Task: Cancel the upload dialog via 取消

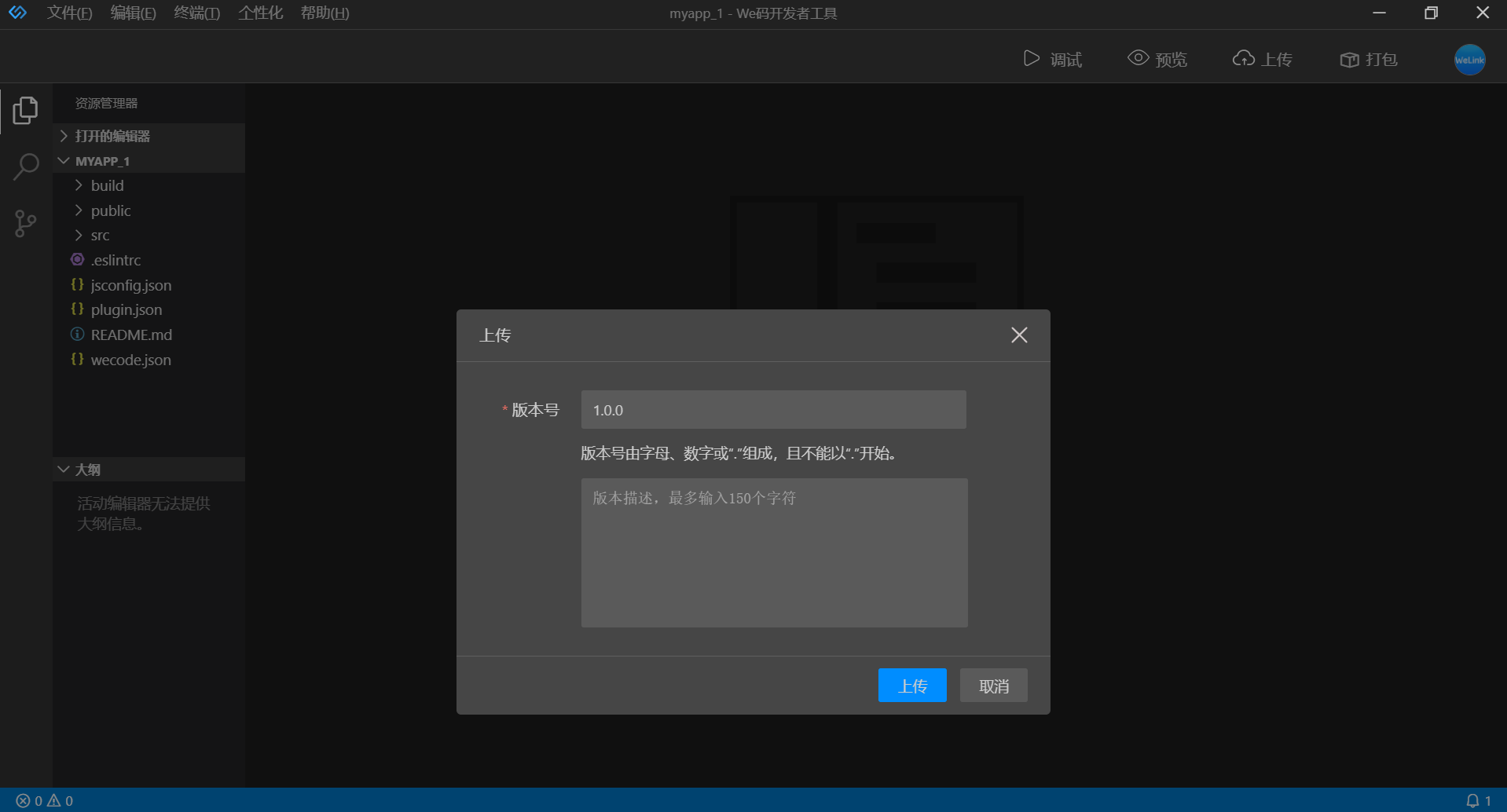Action: pos(992,685)
